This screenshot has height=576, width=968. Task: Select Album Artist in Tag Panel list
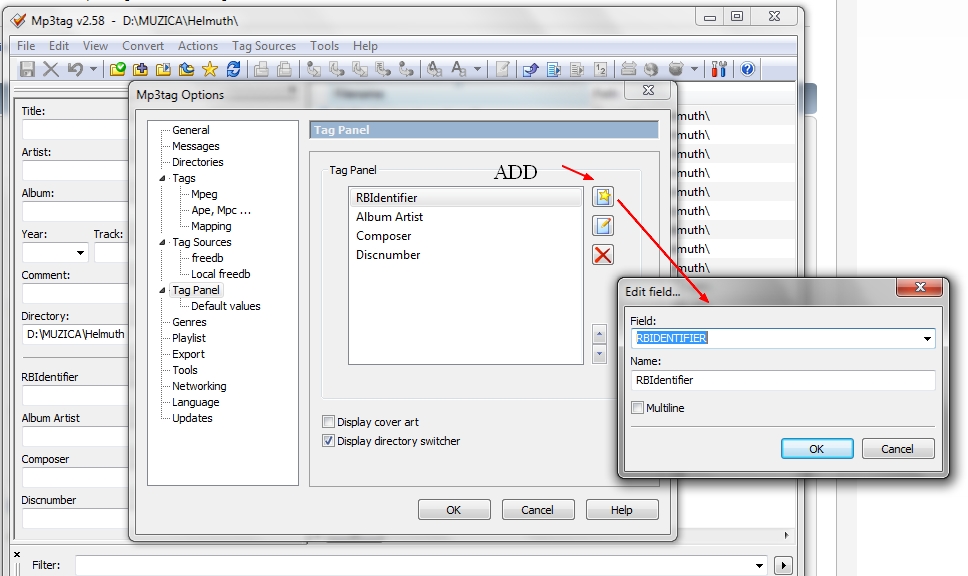tap(465, 217)
